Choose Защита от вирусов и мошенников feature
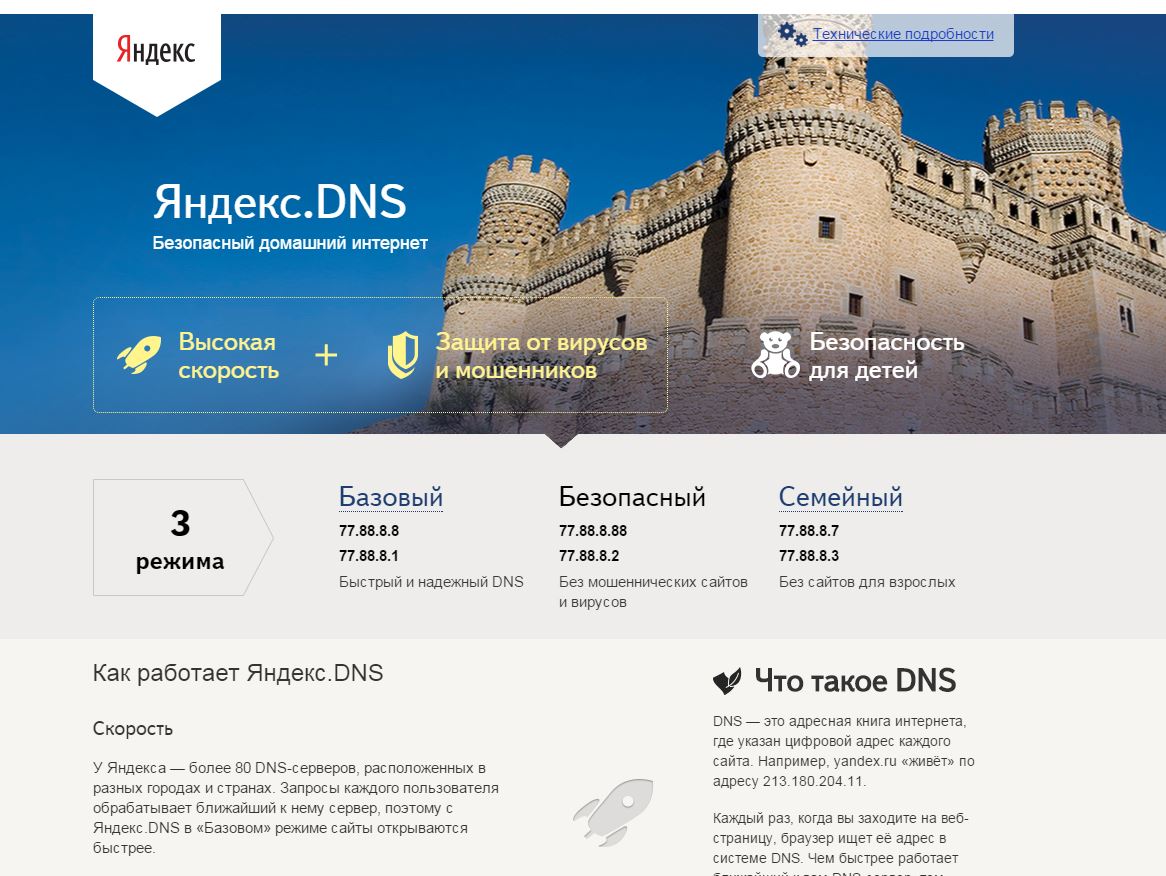The image size is (1166, 876). pos(541,356)
